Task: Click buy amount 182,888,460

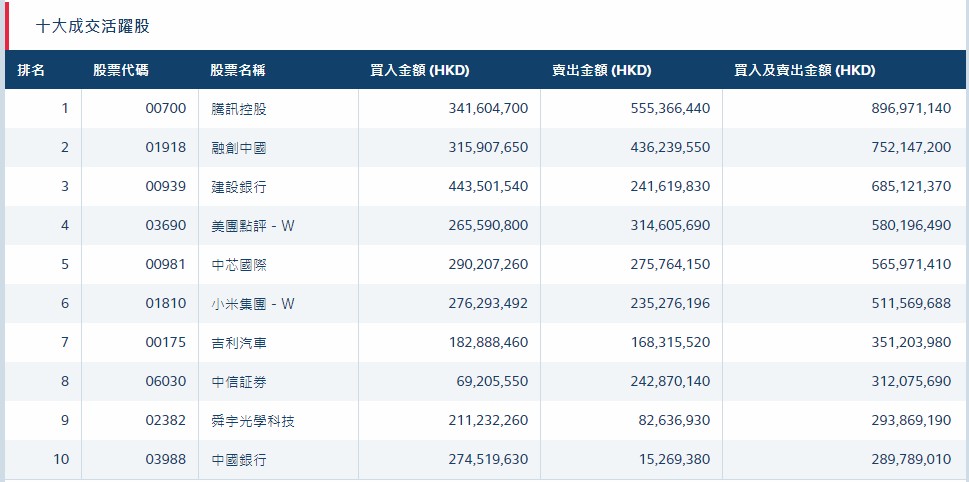Action: click(489, 342)
